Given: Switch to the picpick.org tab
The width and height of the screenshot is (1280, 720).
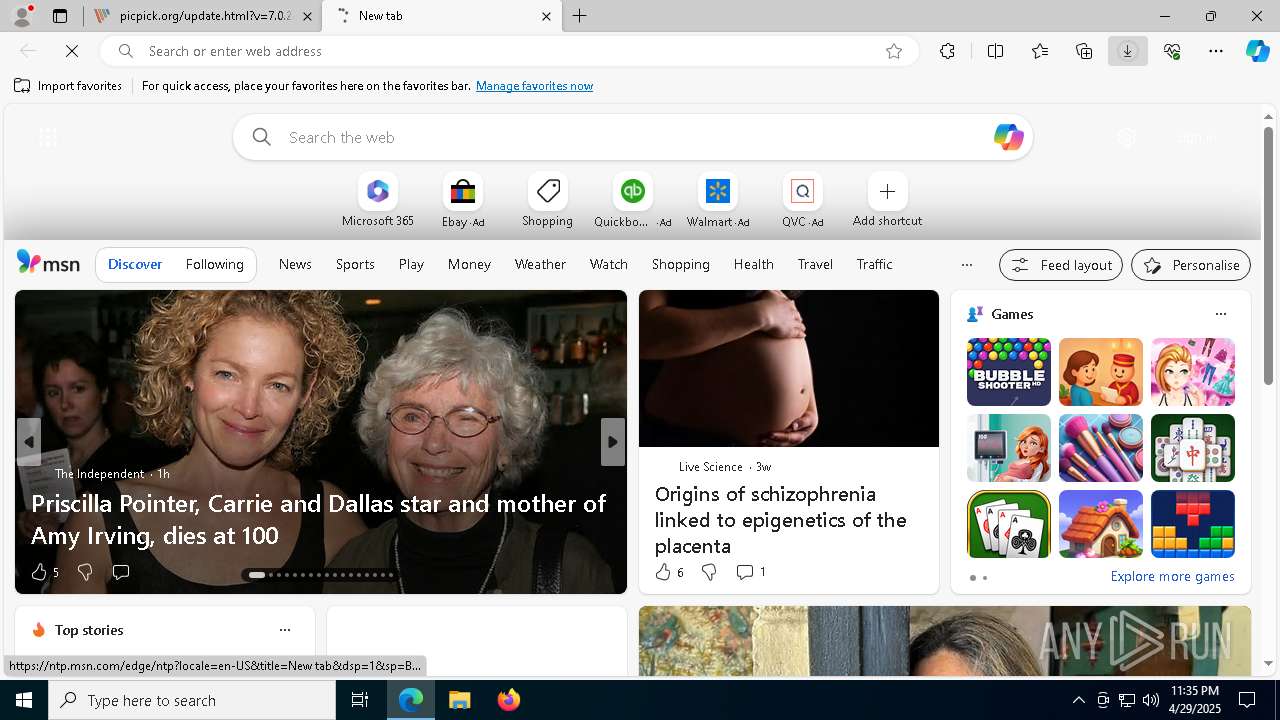Looking at the screenshot, I should [203, 16].
